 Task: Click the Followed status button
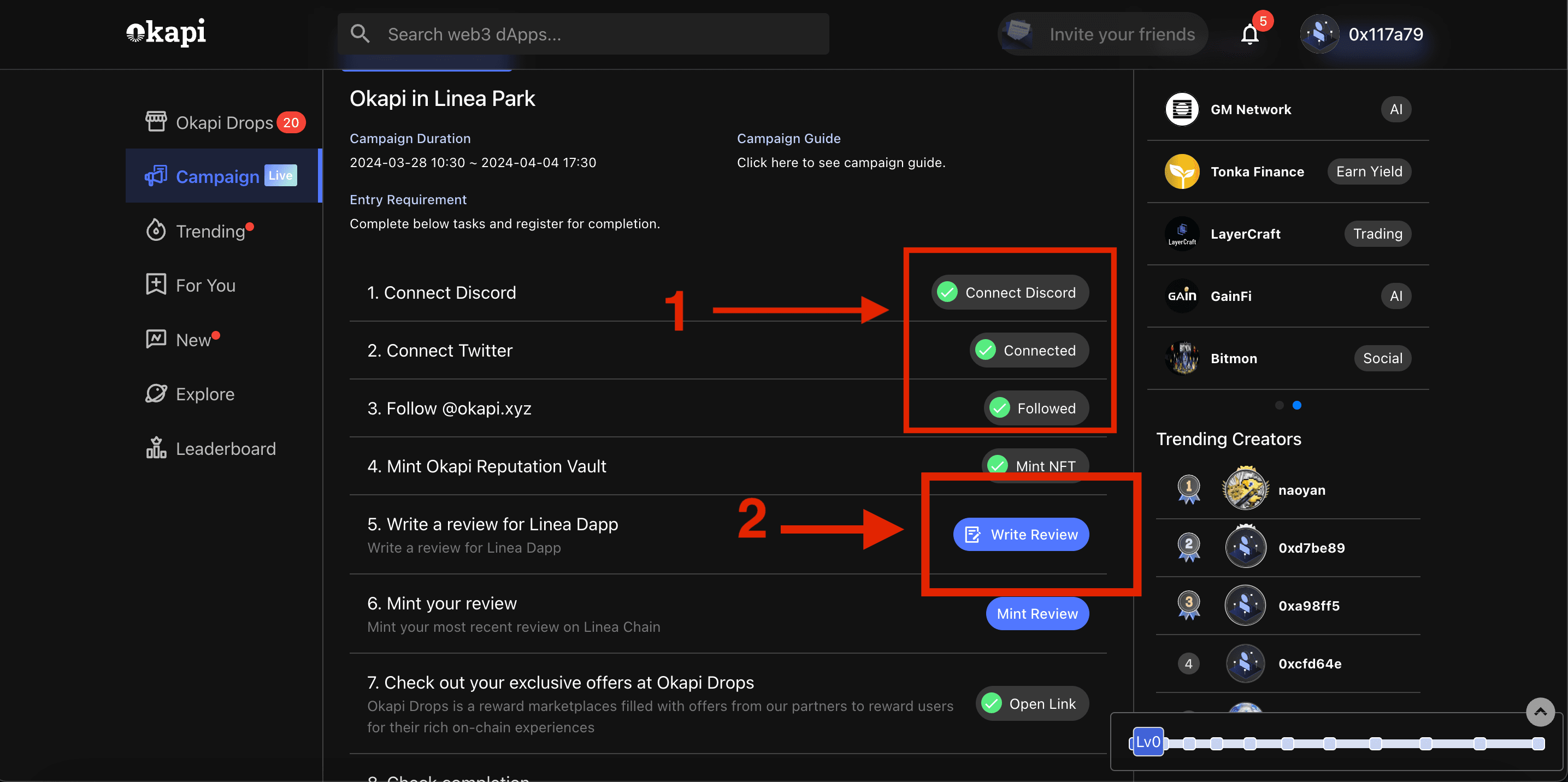point(1036,408)
